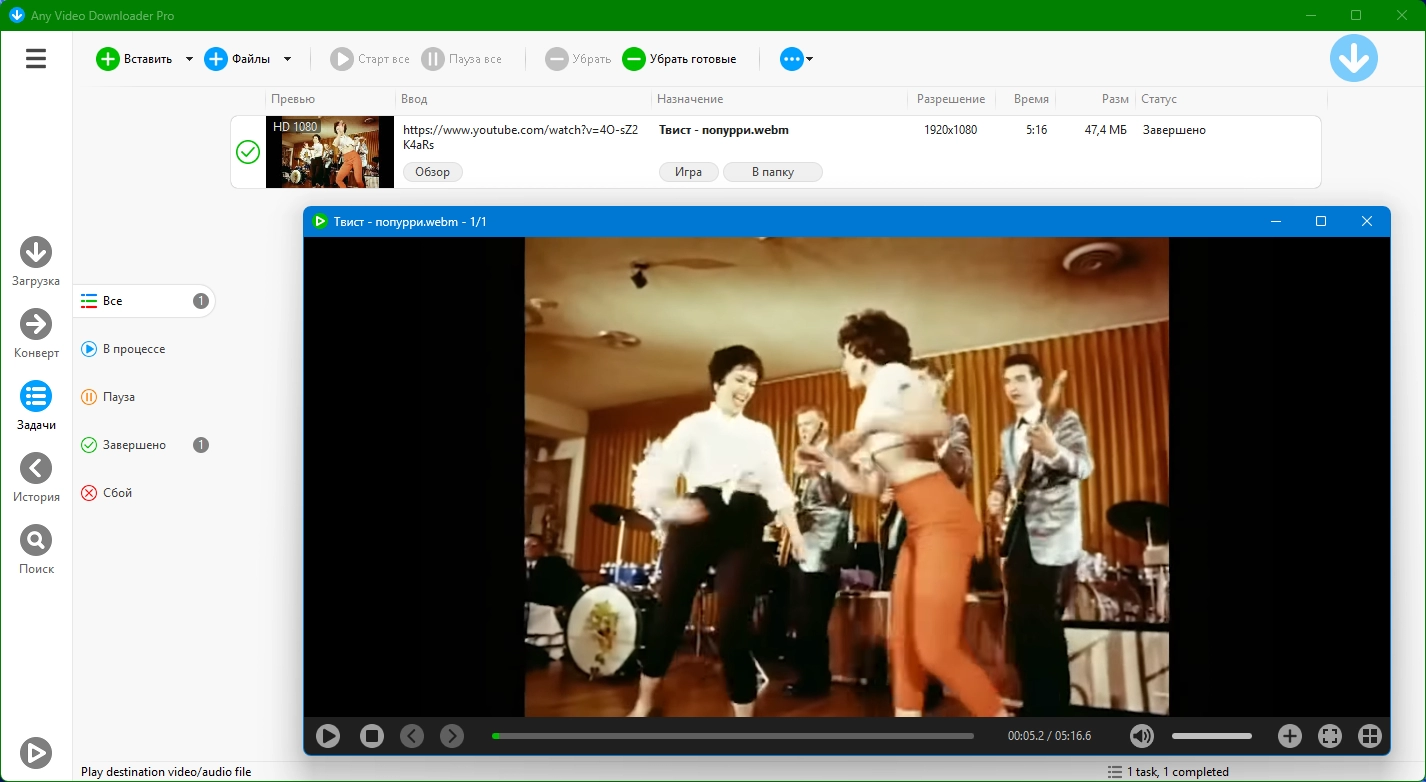Click the YouTube URL text in the task row
This screenshot has width=1426, height=782.
(x=520, y=137)
